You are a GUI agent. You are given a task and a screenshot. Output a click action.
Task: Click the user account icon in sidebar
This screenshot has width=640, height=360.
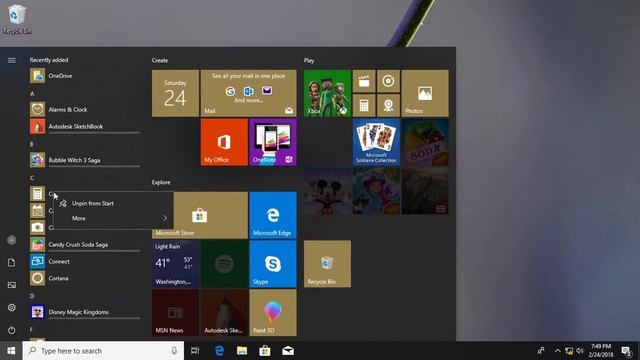(11, 240)
